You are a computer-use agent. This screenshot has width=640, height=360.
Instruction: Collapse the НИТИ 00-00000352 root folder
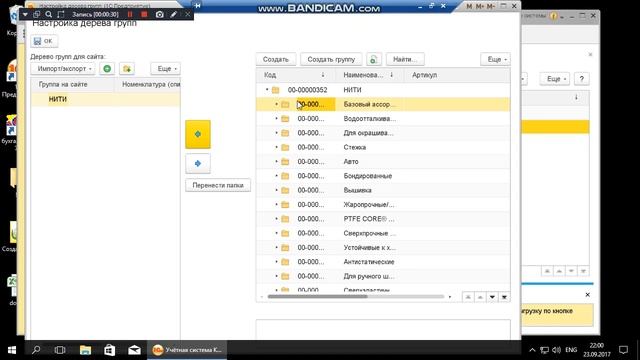(267, 89)
